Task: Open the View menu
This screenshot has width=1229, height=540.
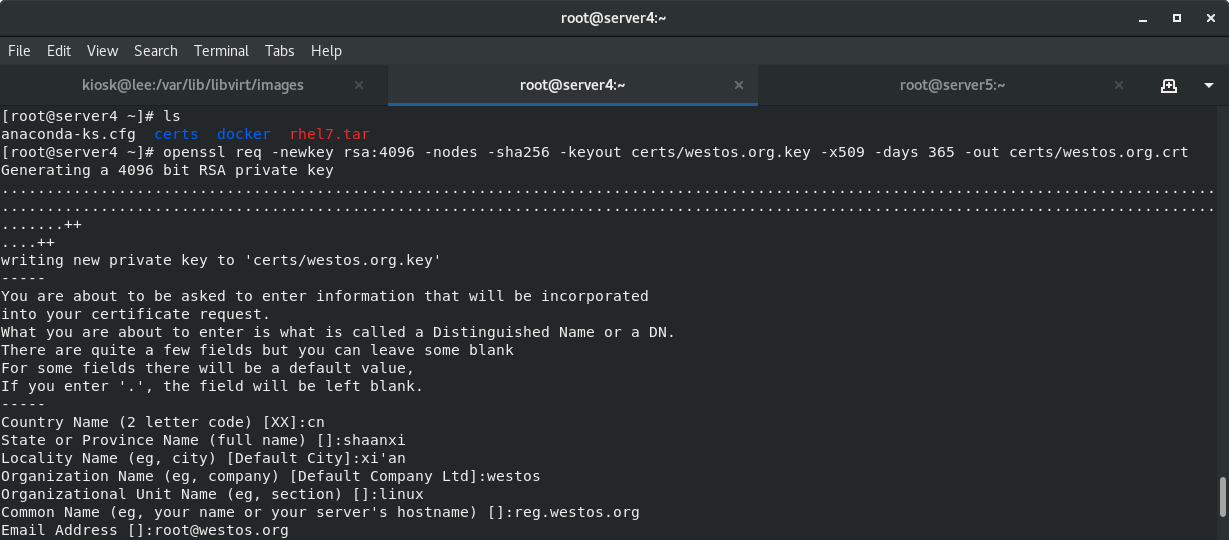Action: pos(102,51)
